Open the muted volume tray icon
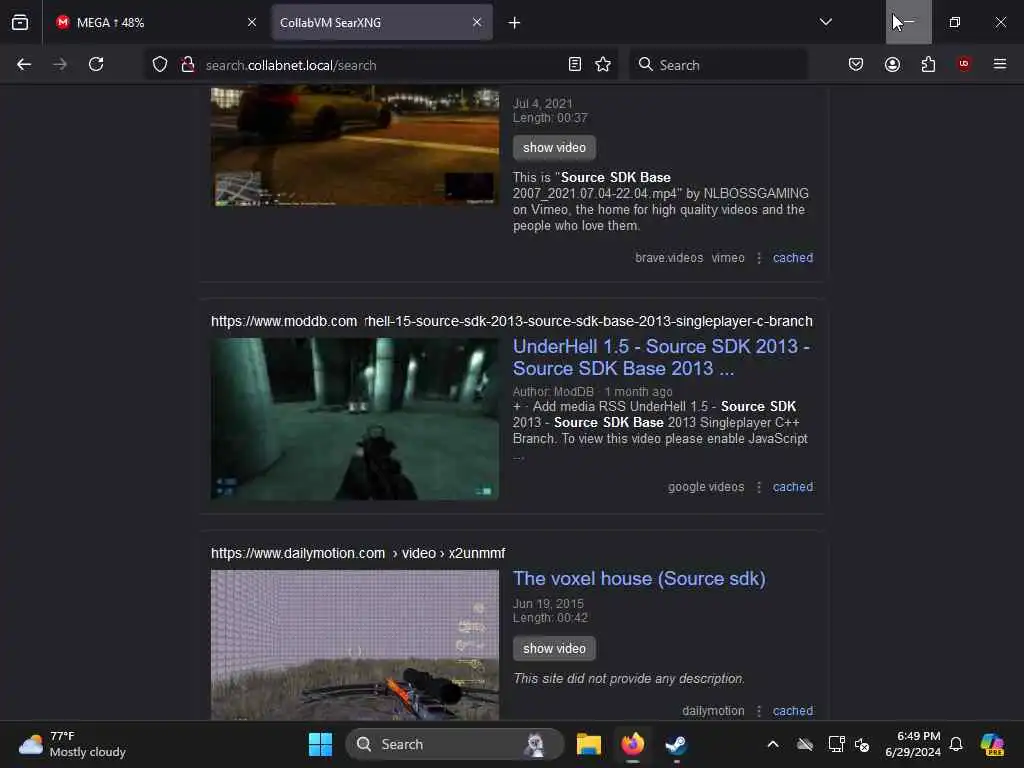The width and height of the screenshot is (1024, 768). (x=862, y=744)
